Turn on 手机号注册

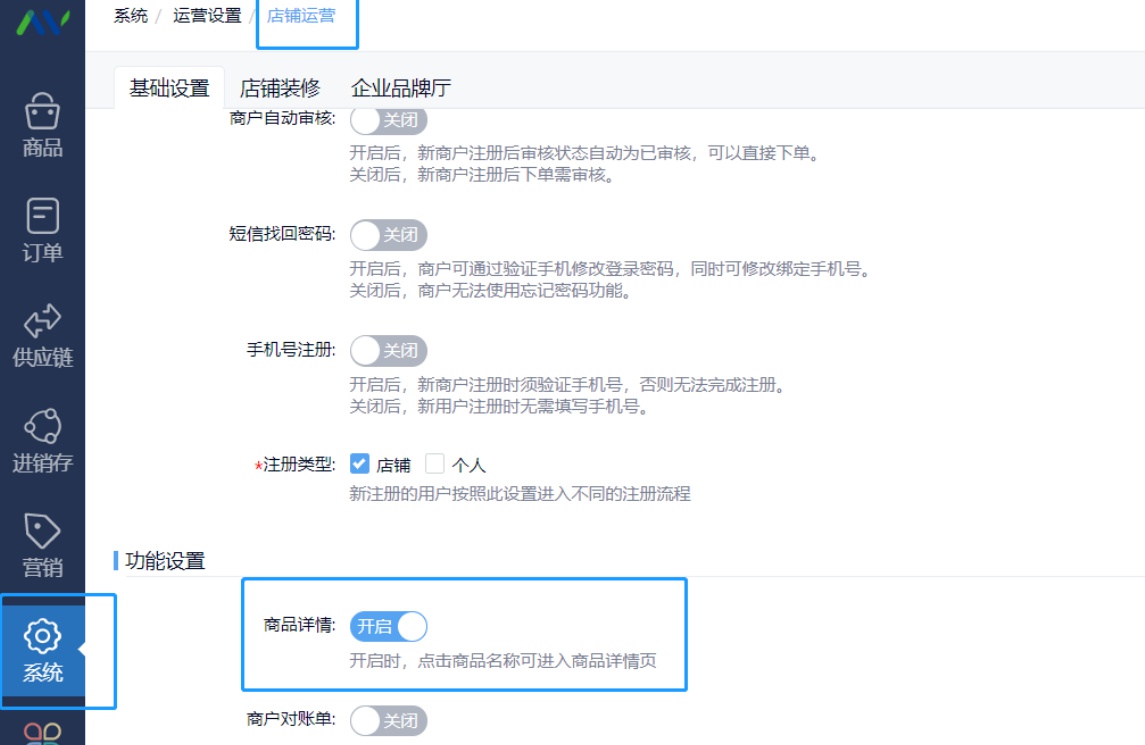(x=391, y=351)
